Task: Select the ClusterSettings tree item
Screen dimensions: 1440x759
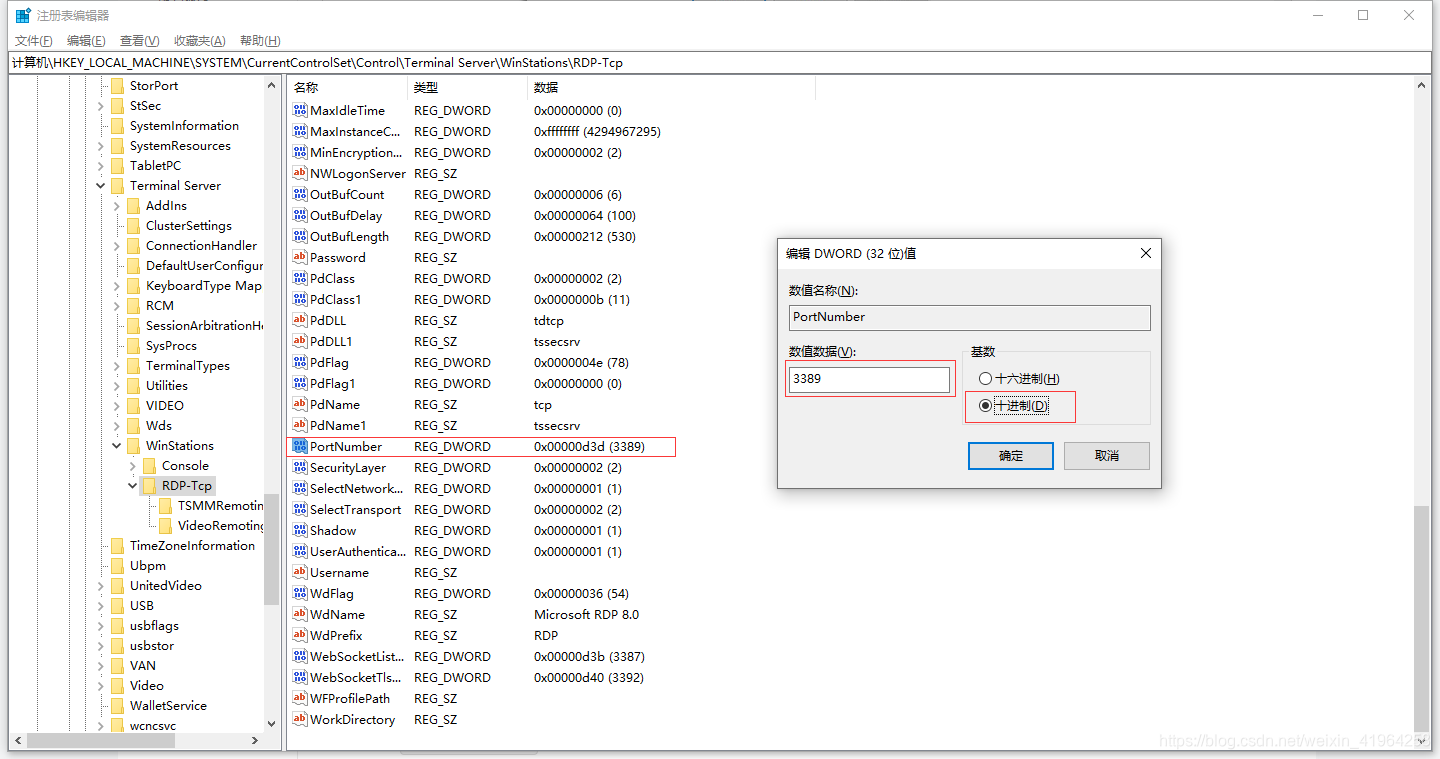Action: pyautogui.click(x=188, y=225)
